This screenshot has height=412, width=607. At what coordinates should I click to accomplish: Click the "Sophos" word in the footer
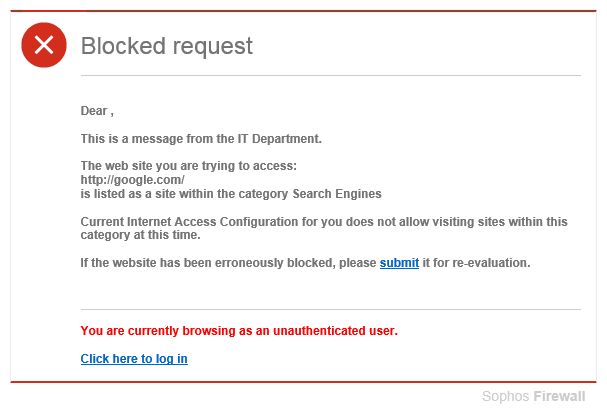click(x=505, y=396)
